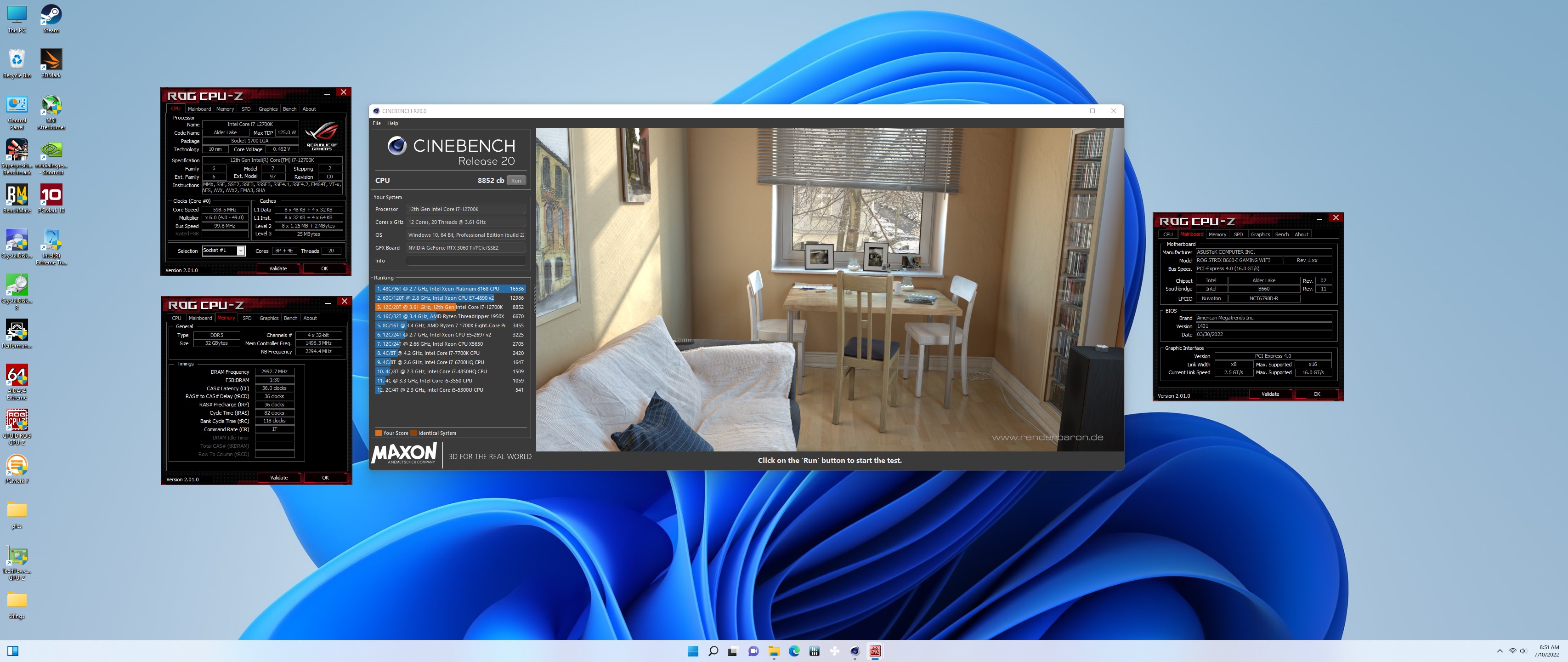1568x662 pixels.
Task: Open This PC desktop icon
Action: pyautogui.click(x=17, y=18)
